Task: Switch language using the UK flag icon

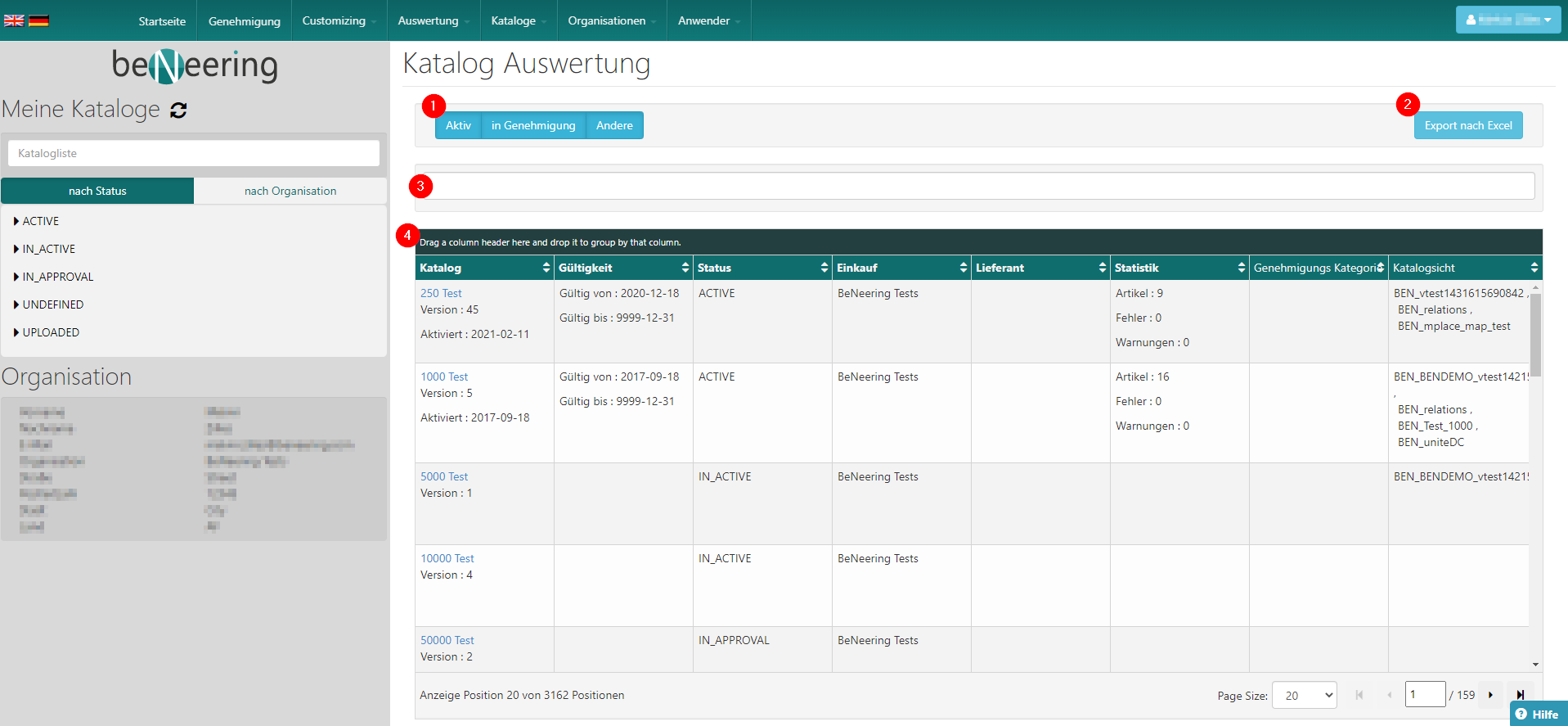Action: 14,20
